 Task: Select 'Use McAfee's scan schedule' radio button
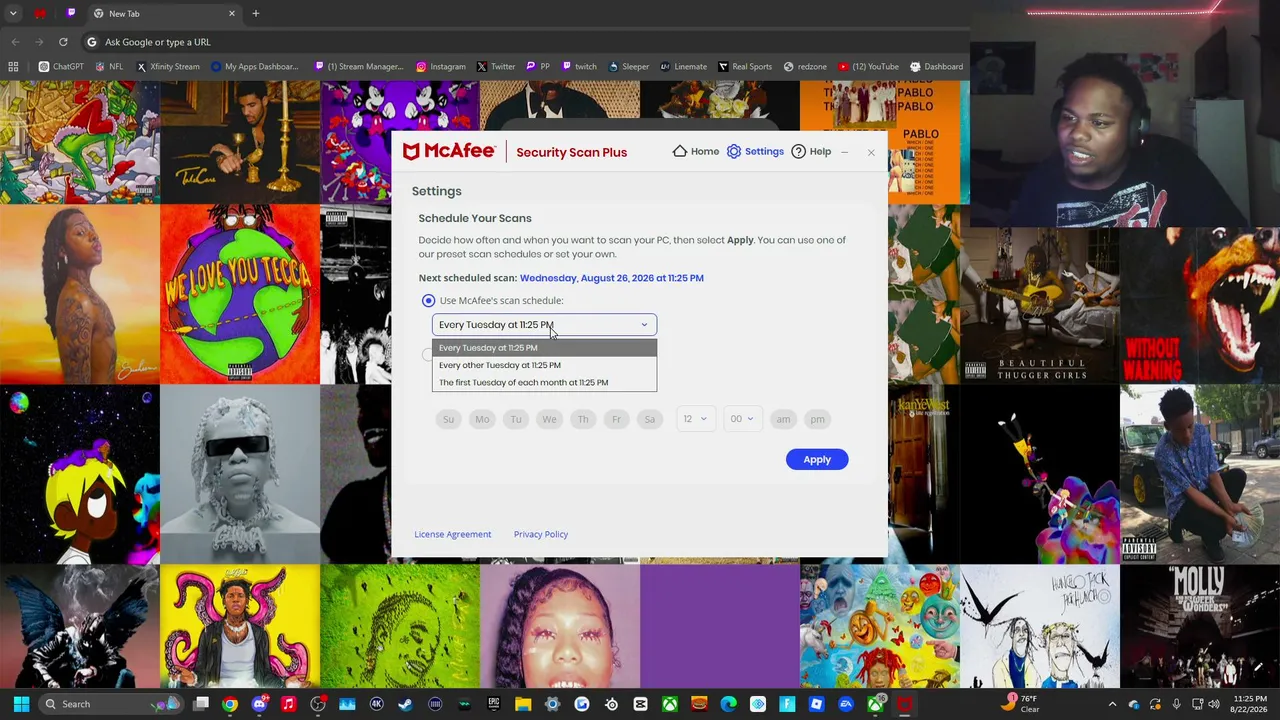click(428, 300)
